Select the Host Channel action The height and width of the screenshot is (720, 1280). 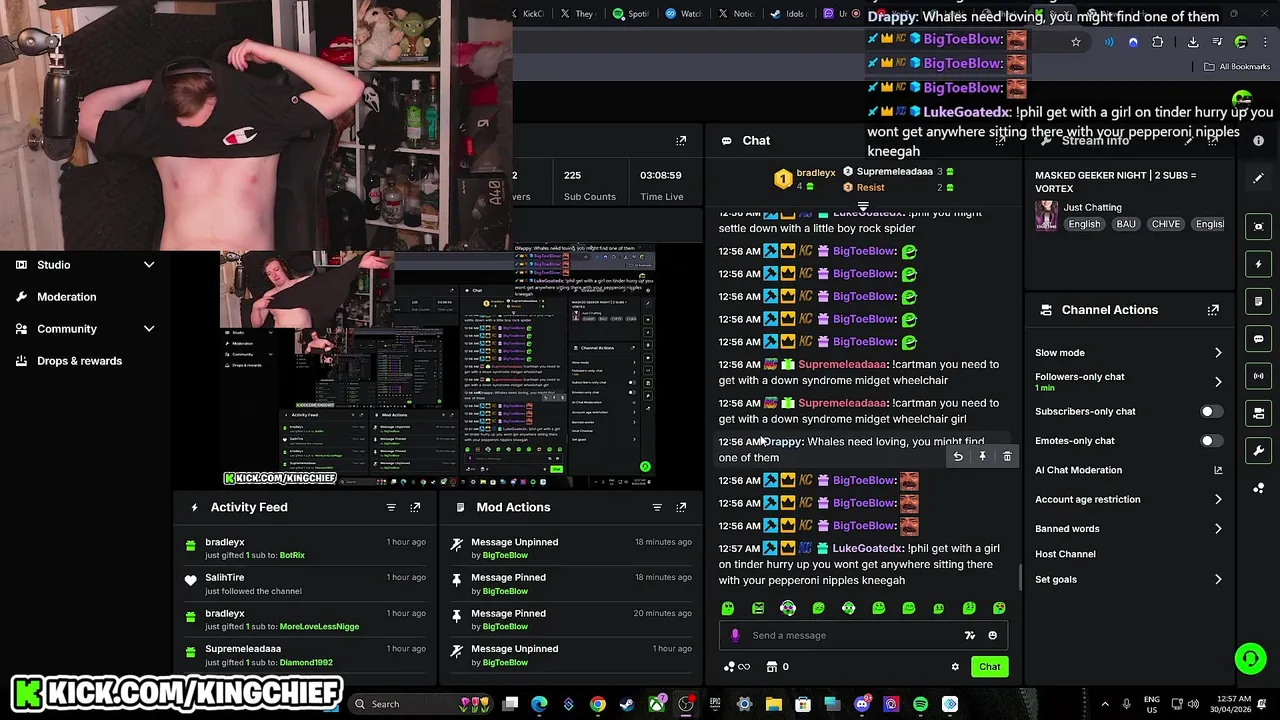1065,554
